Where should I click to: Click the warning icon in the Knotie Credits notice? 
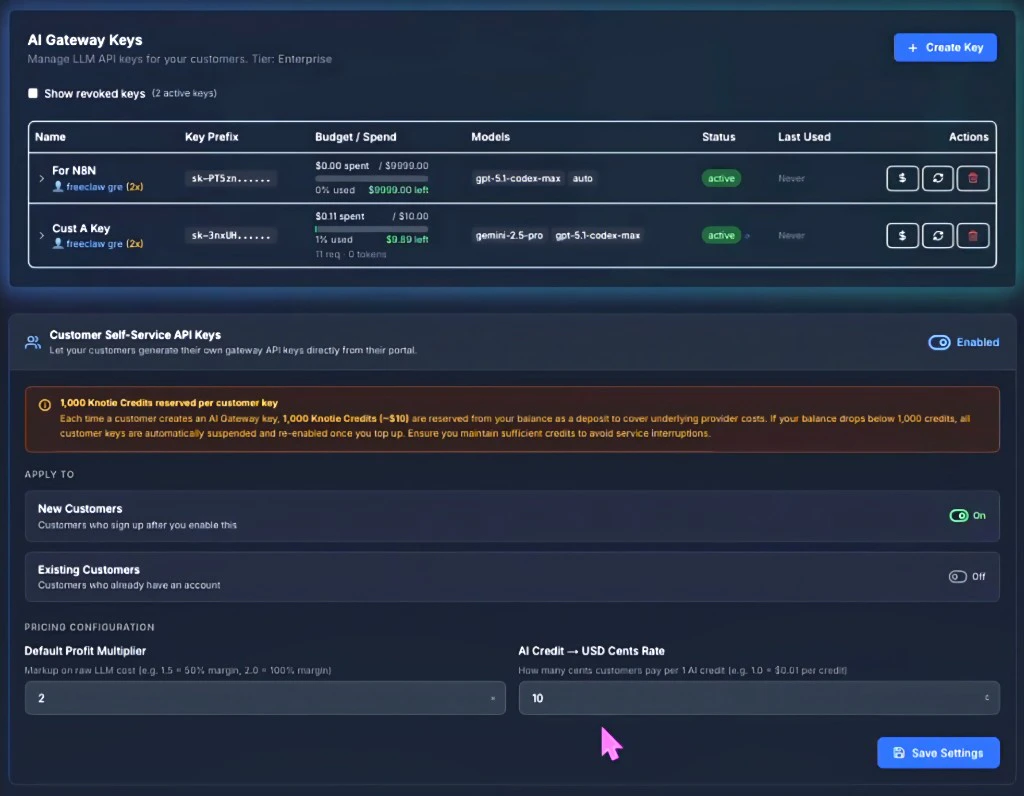(x=44, y=404)
